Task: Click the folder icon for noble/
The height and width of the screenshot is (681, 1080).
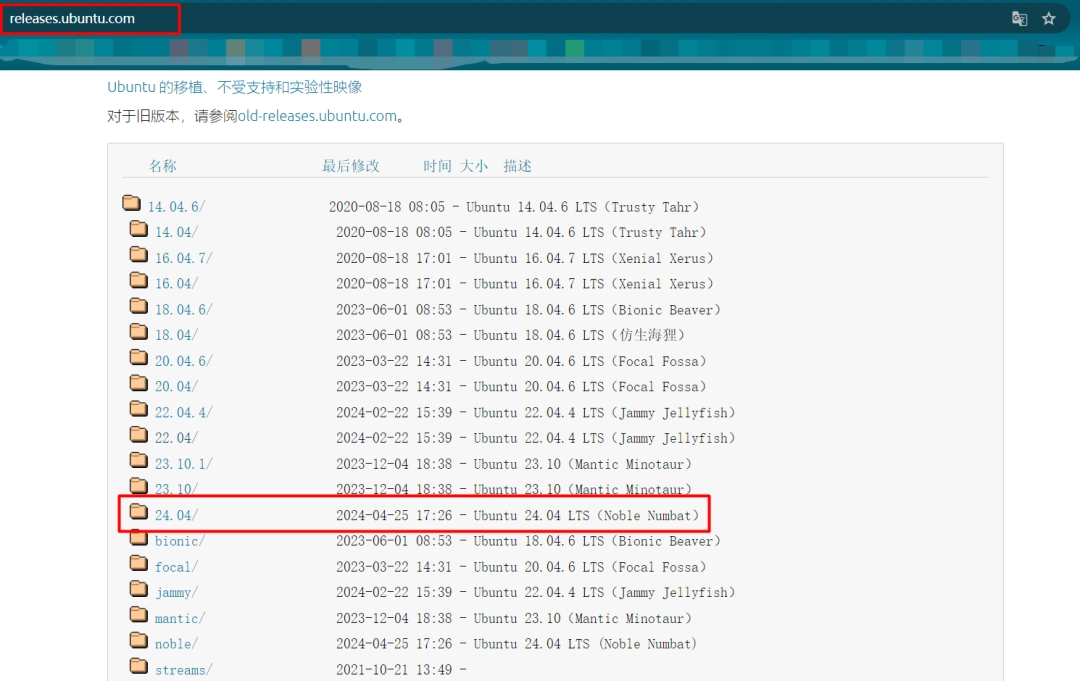Action: coord(138,640)
